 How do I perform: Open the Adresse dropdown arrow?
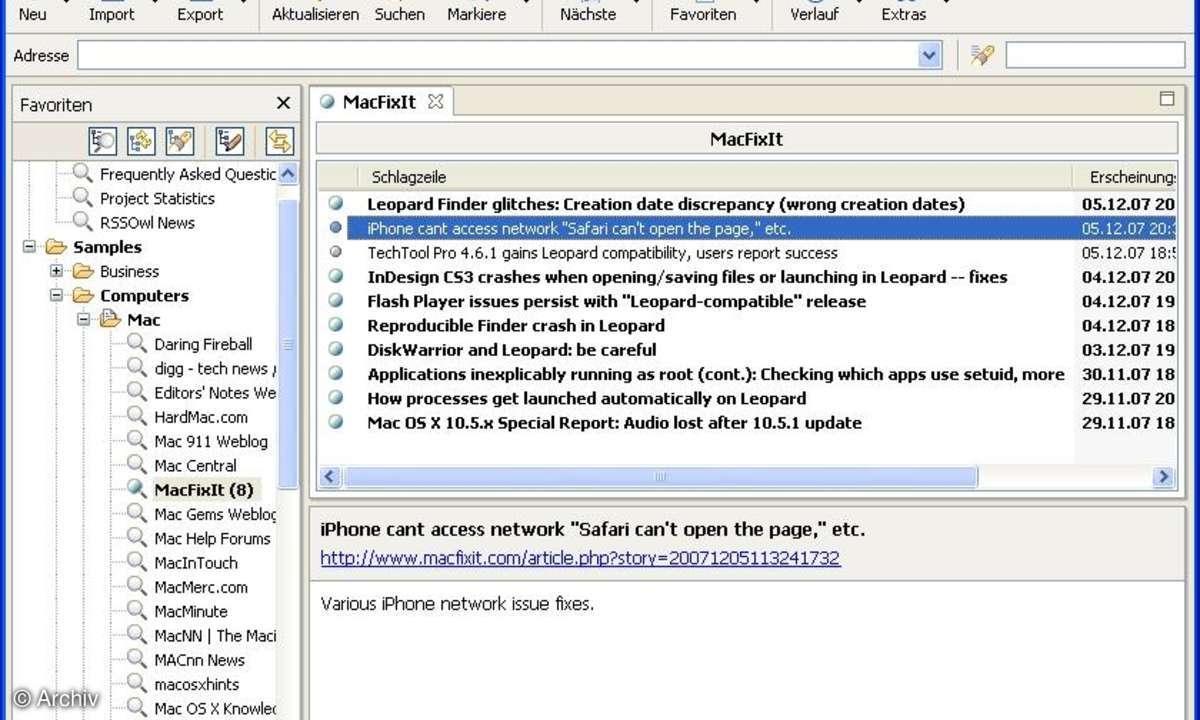(x=930, y=55)
